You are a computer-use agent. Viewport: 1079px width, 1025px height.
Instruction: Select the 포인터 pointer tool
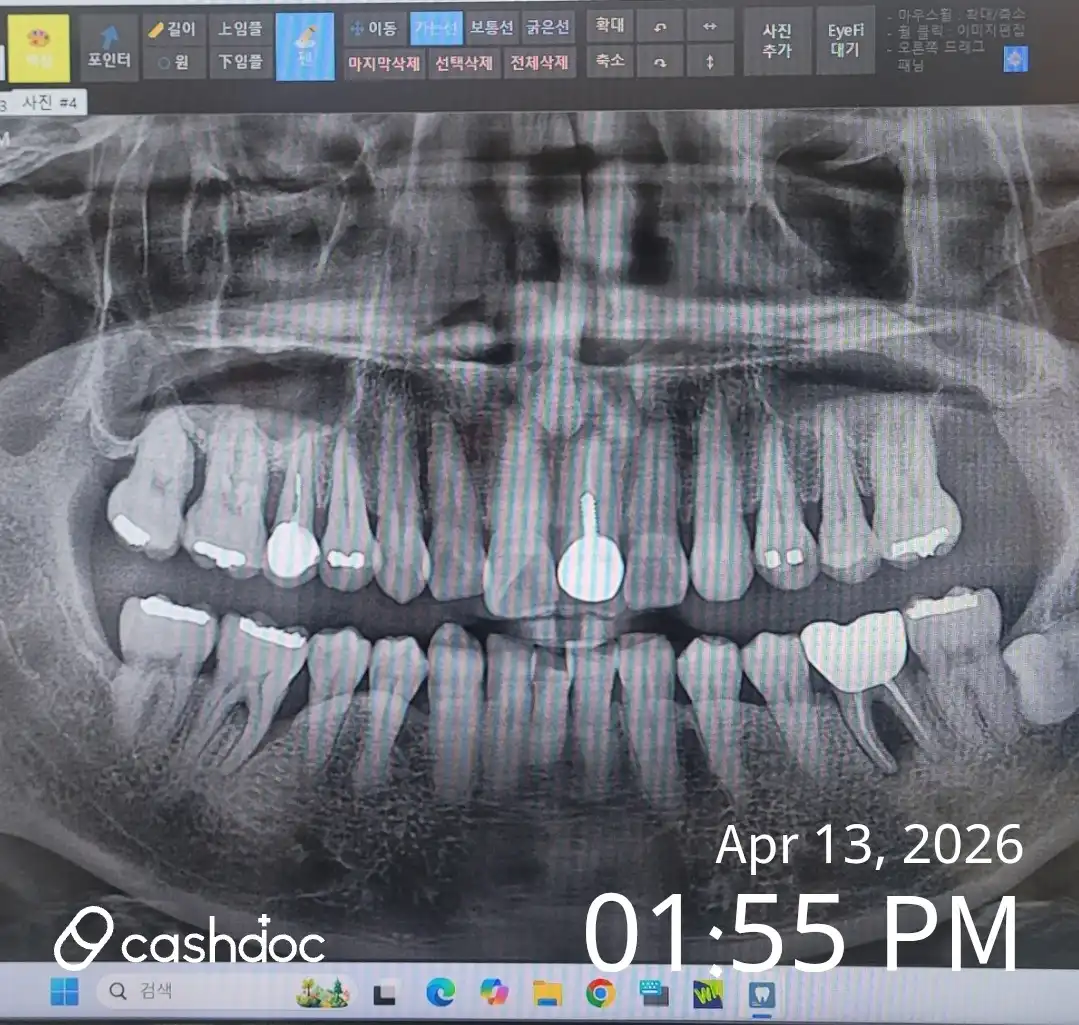pos(109,48)
